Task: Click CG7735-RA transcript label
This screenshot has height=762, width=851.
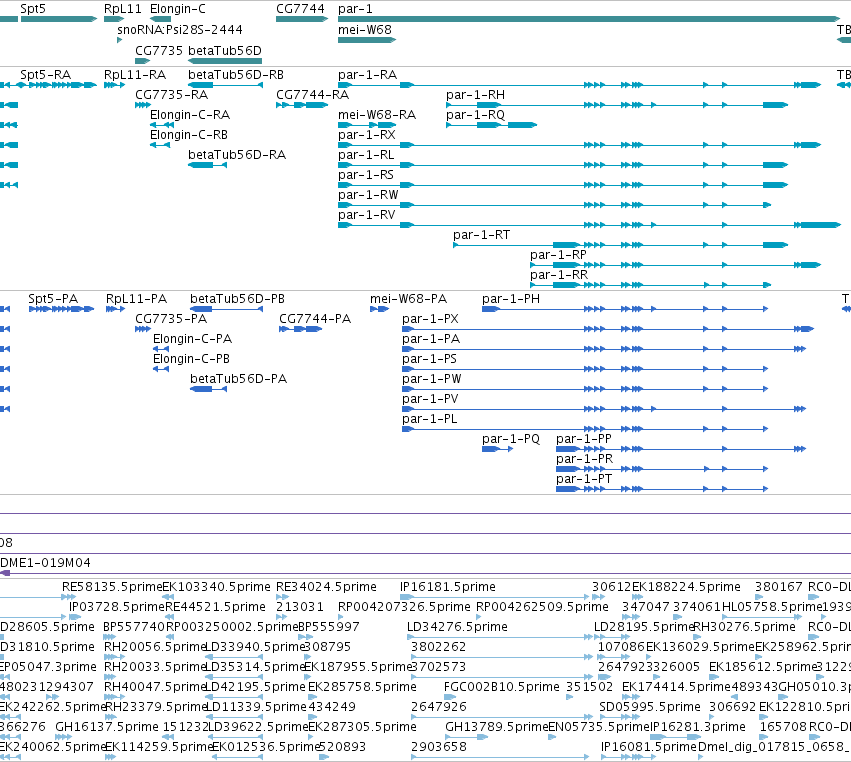Action: 172,94
